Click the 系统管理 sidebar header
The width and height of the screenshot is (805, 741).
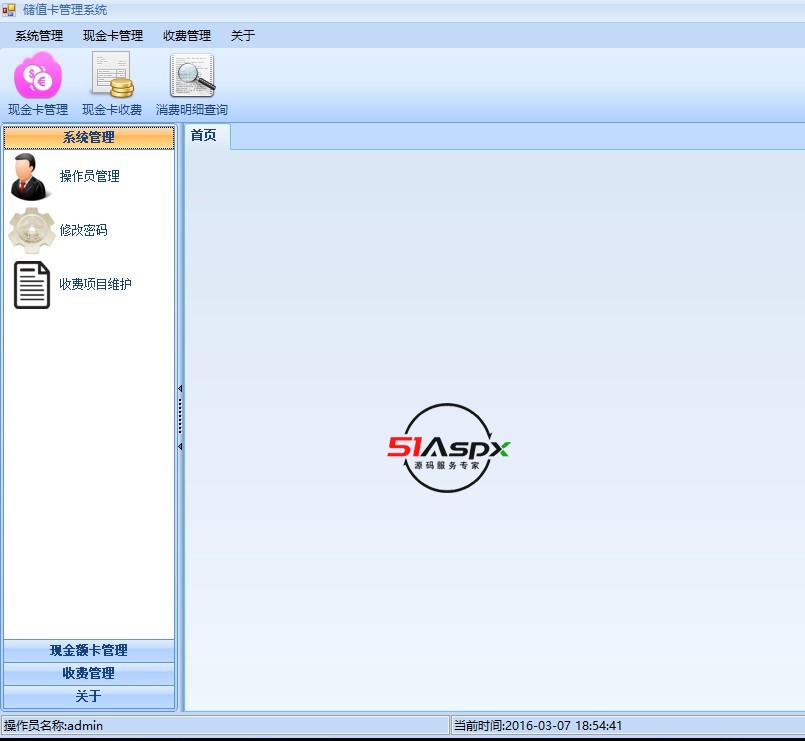pyautogui.click(x=89, y=138)
